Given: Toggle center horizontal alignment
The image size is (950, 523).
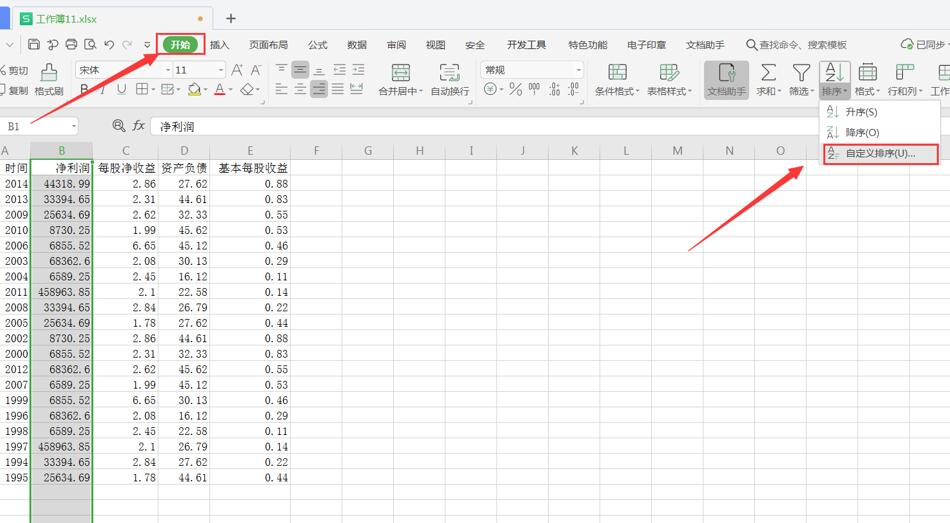Looking at the screenshot, I should tap(301, 90).
